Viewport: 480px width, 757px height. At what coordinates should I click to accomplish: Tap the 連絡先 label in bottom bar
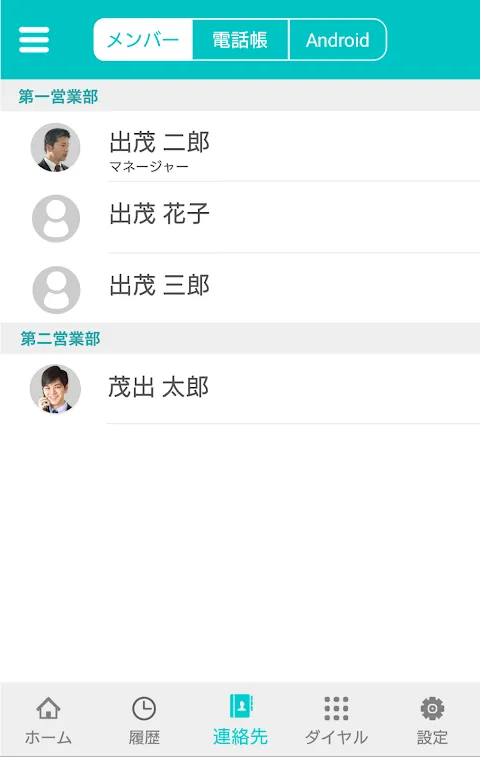point(240,737)
